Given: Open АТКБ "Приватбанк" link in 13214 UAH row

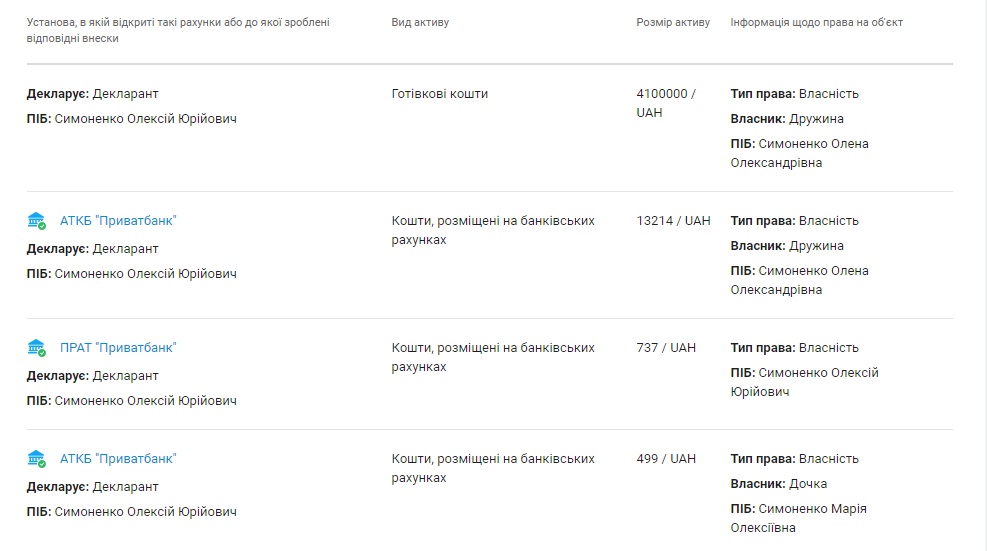Looking at the screenshot, I should tap(118, 221).
